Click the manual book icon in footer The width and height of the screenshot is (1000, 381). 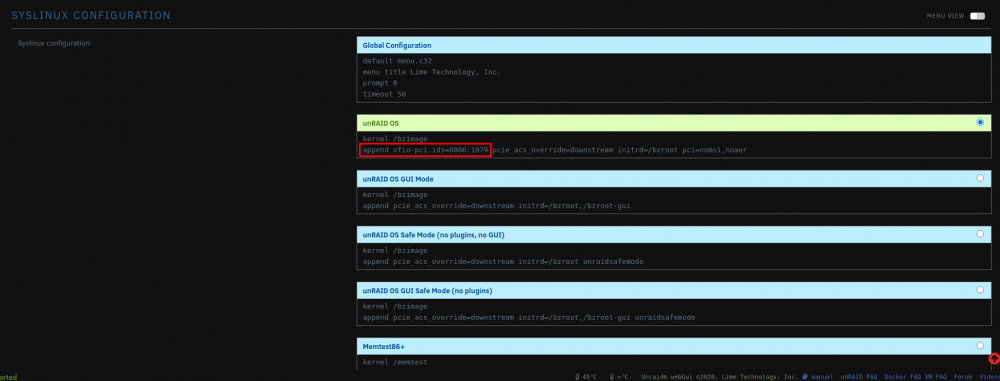pos(805,377)
